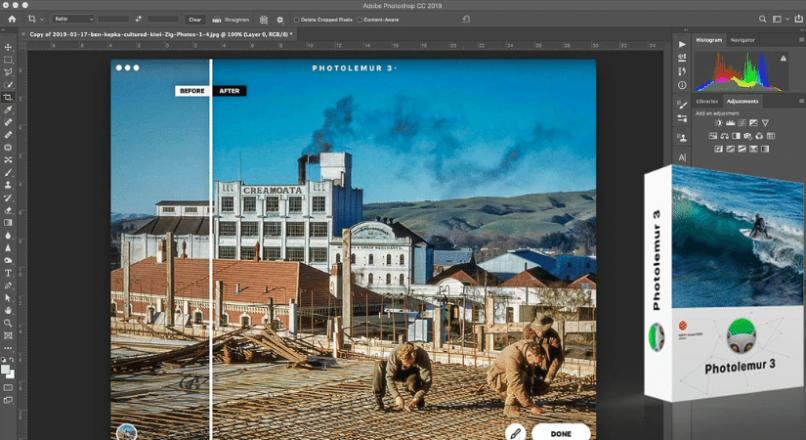Open the Ratio preset dropdown
The width and height of the screenshot is (806, 440).
74,19
